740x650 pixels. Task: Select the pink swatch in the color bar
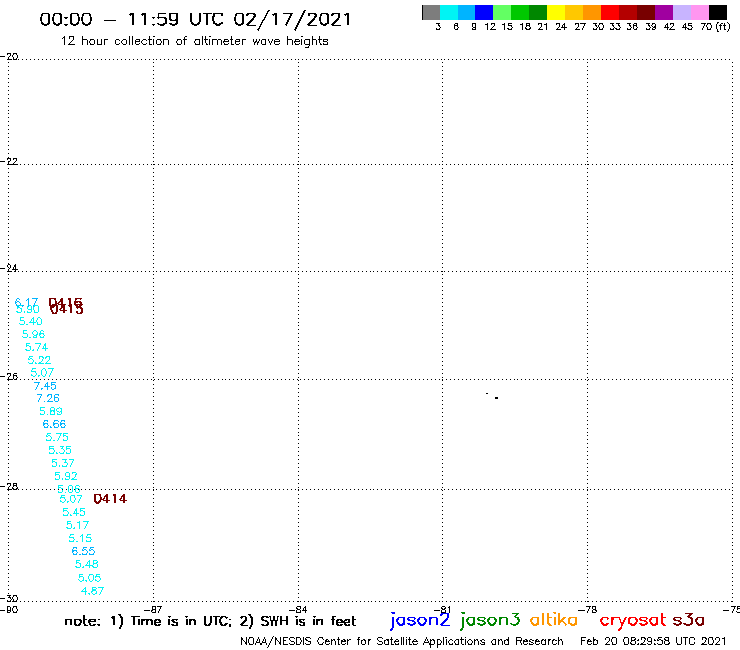[699, 12]
